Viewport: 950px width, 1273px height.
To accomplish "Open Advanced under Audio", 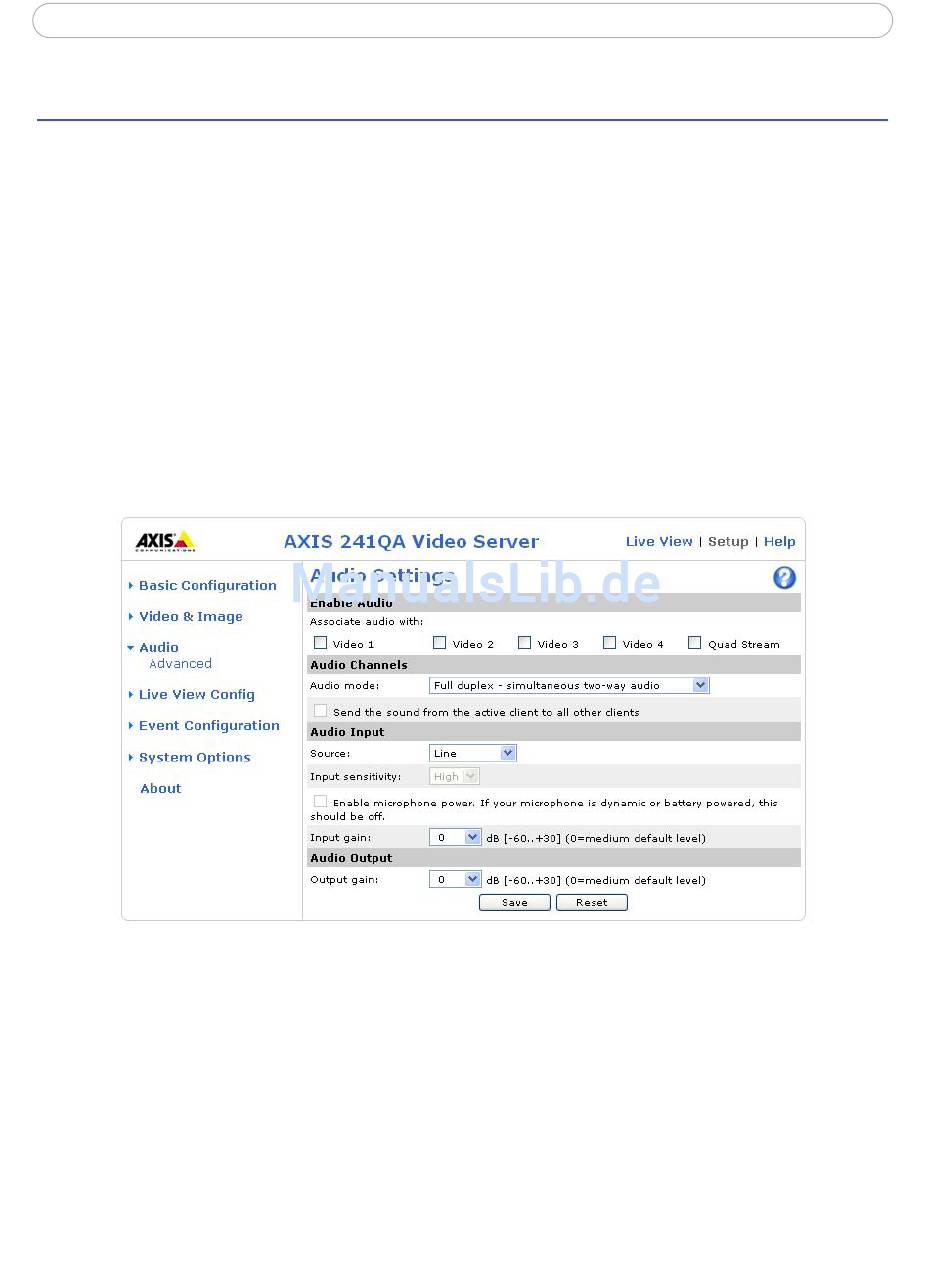I will tap(181, 664).
